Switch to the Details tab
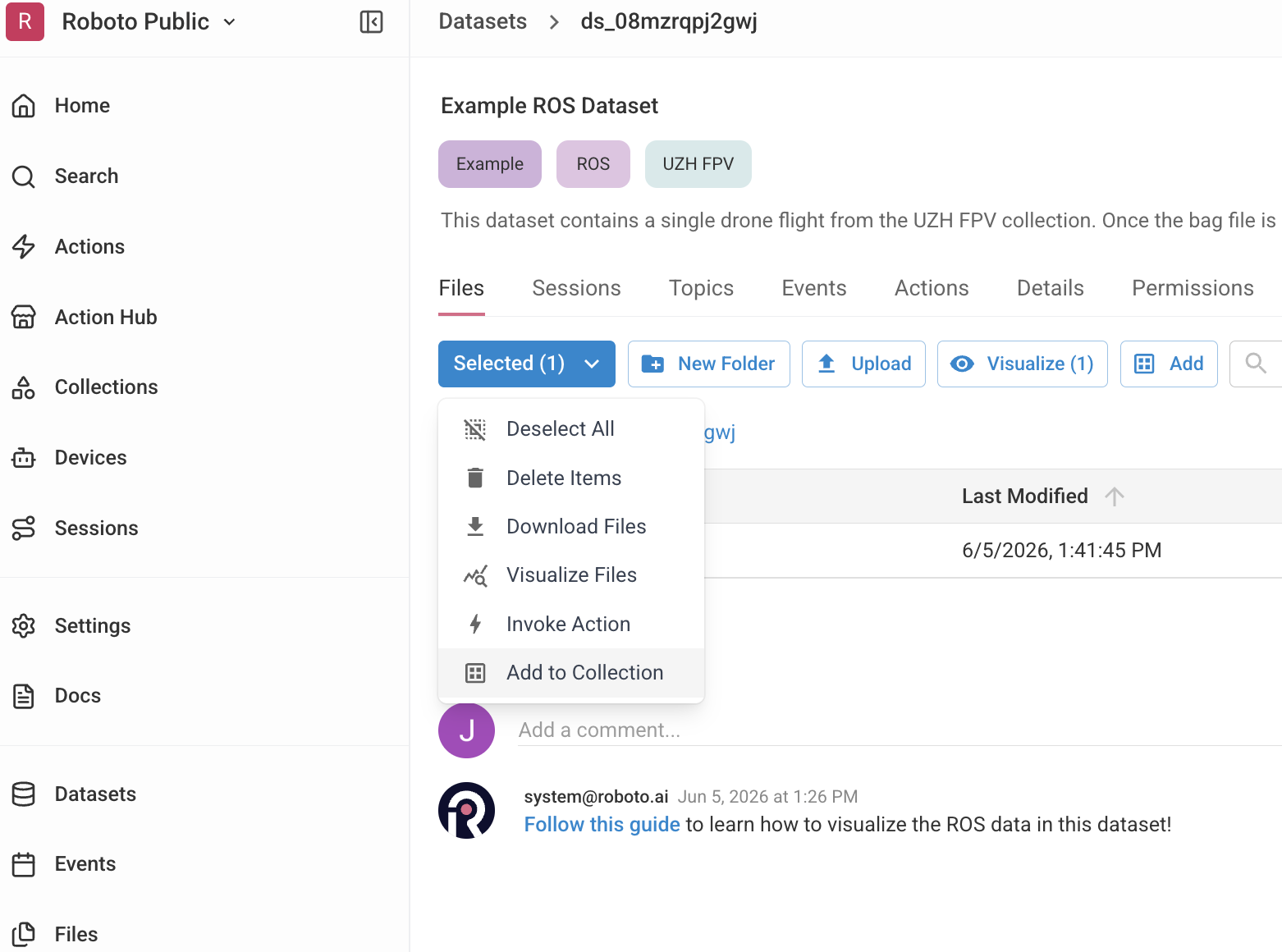 click(1050, 288)
